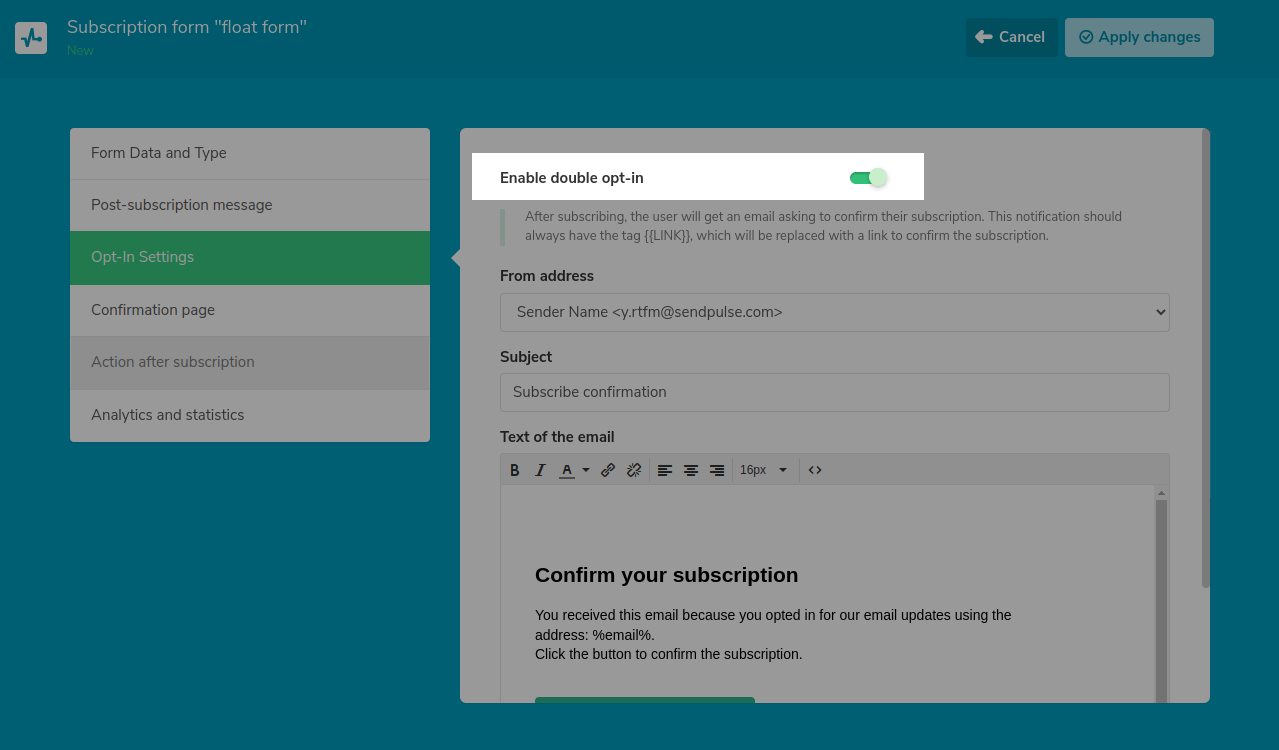Click the Cancel button
The width and height of the screenshot is (1279, 750).
1011,37
